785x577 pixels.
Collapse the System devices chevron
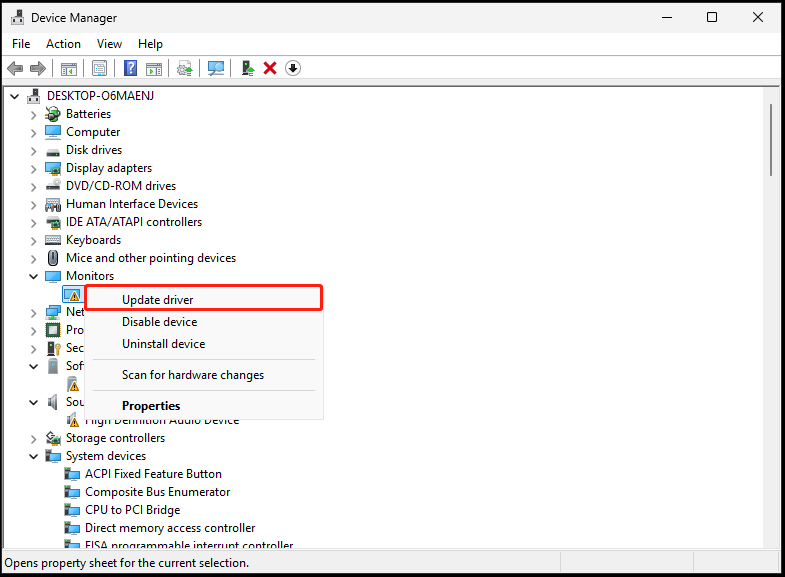(34, 456)
